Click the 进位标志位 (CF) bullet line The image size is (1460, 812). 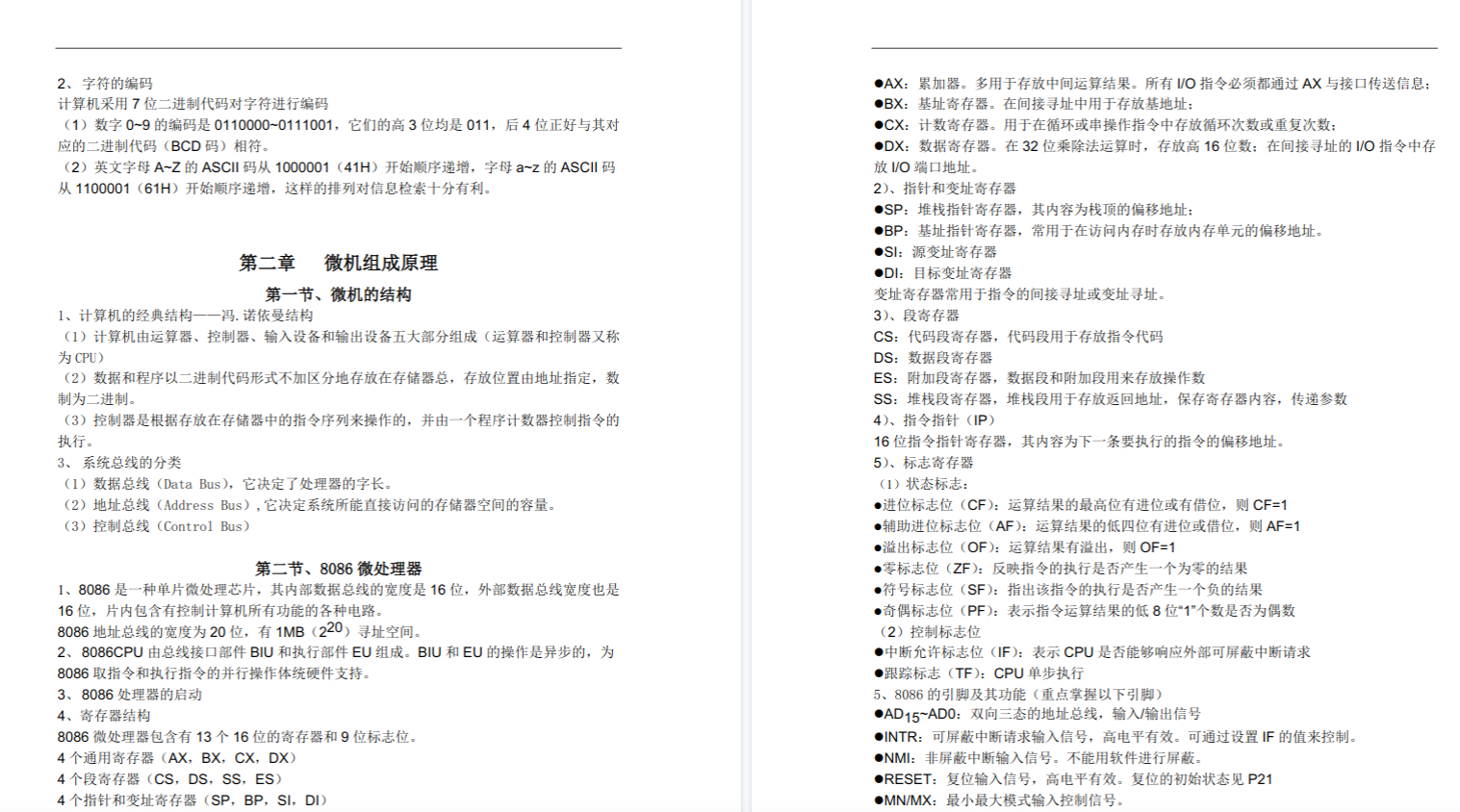pos(1080,505)
